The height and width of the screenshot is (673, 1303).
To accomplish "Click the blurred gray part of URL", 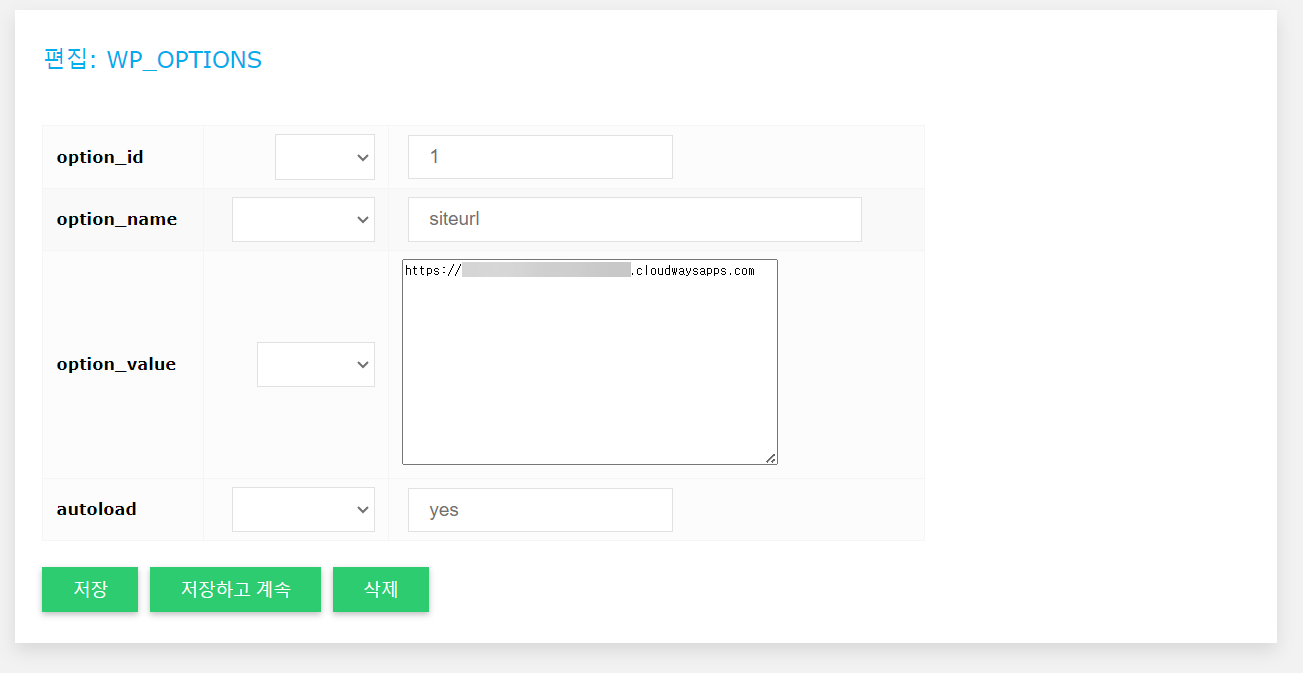I will pos(547,270).
